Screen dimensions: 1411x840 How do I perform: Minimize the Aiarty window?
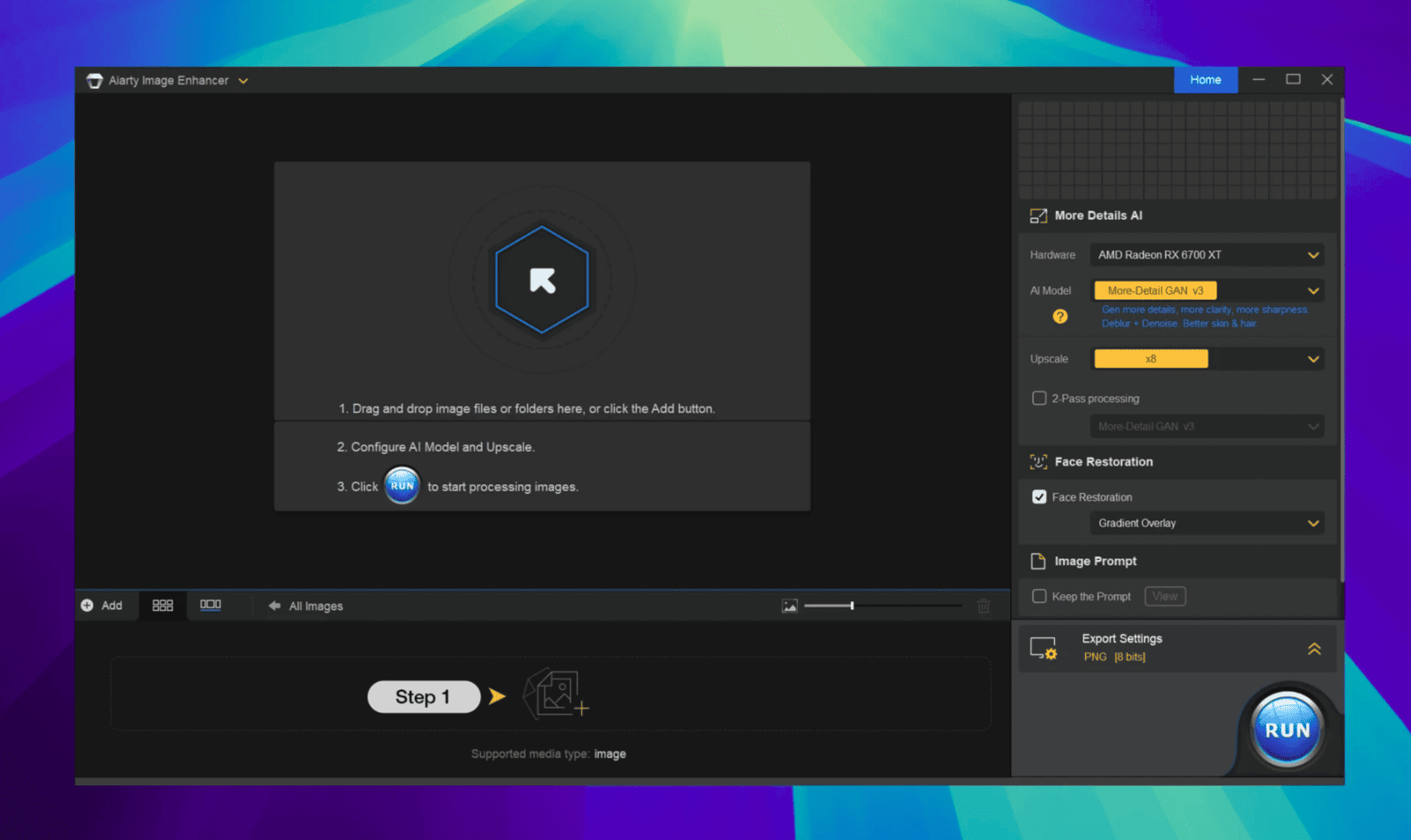[1259, 80]
